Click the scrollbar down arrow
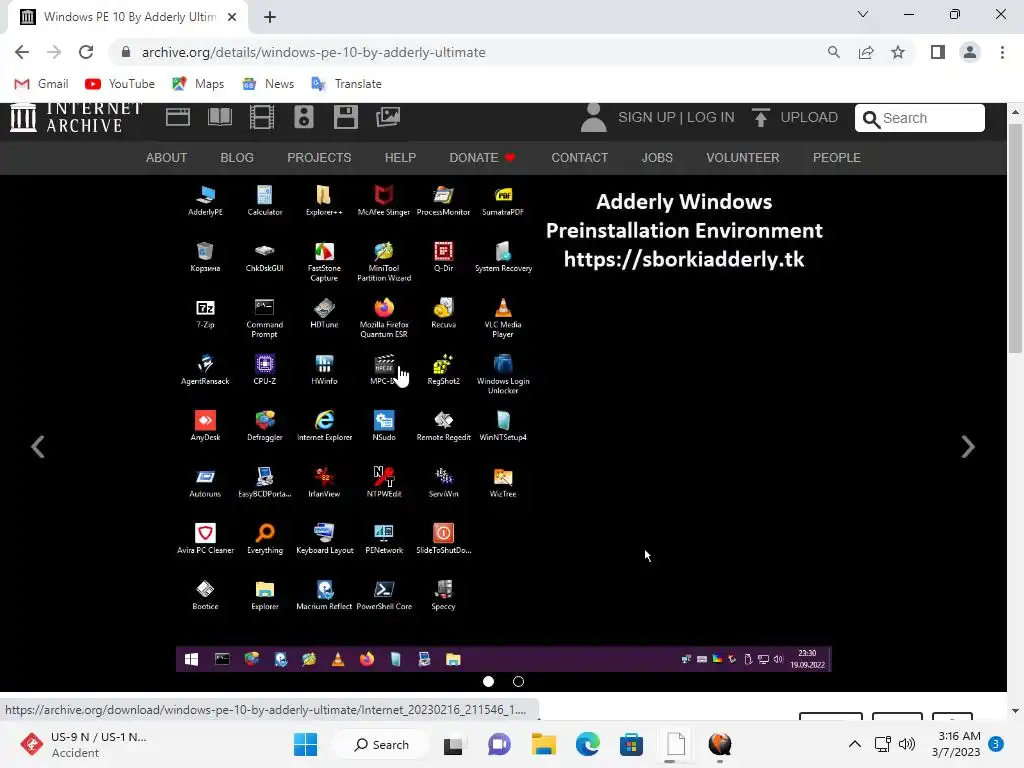 (x=1015, y=711)
